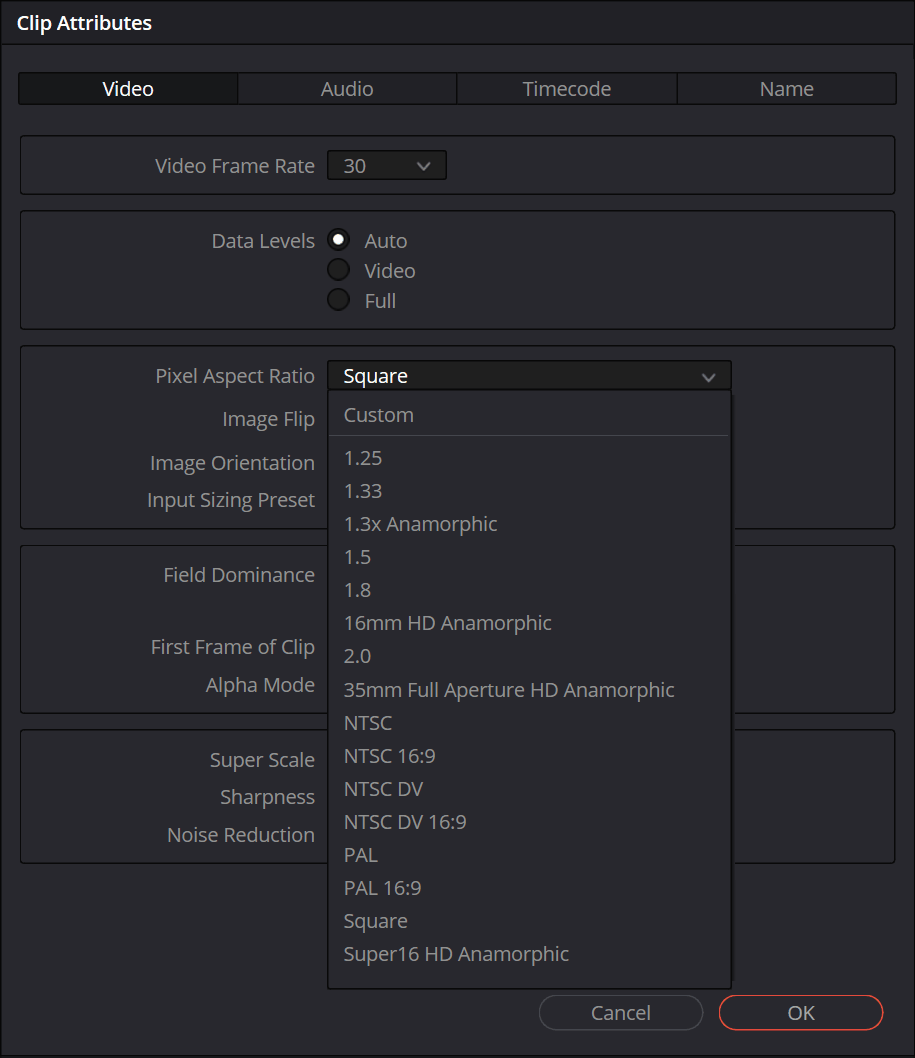Select Auto data levels radio button
The height and width of the screenshot is (1058, 915).
340,240
